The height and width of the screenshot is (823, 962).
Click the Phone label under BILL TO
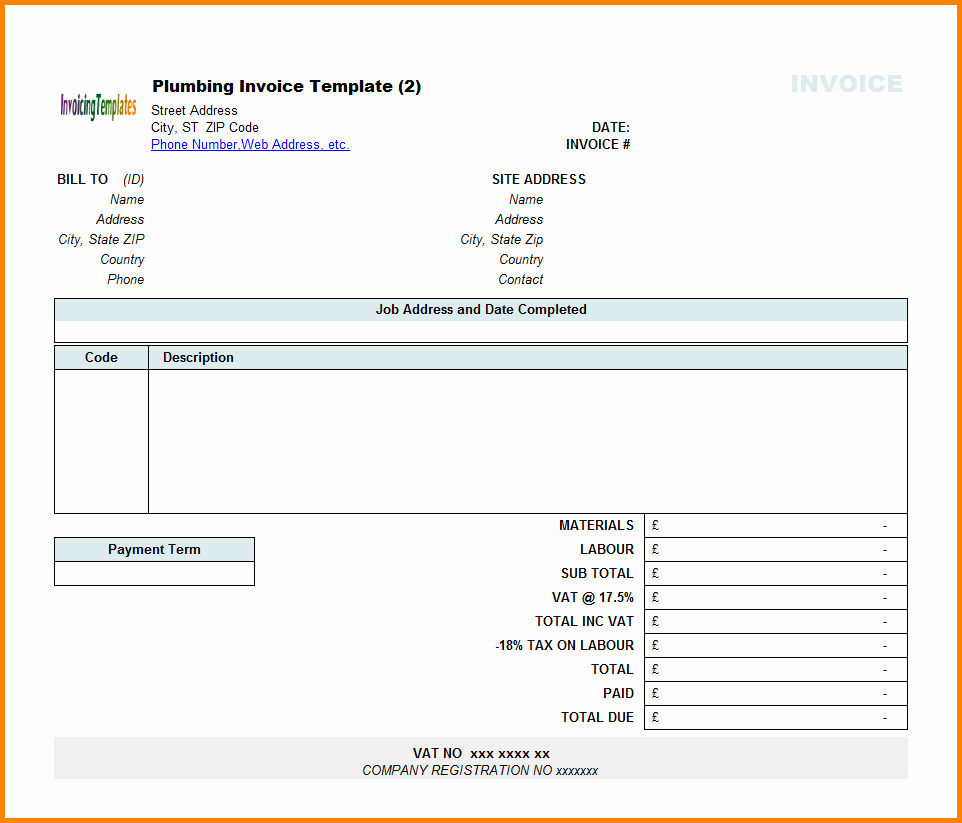126,279
